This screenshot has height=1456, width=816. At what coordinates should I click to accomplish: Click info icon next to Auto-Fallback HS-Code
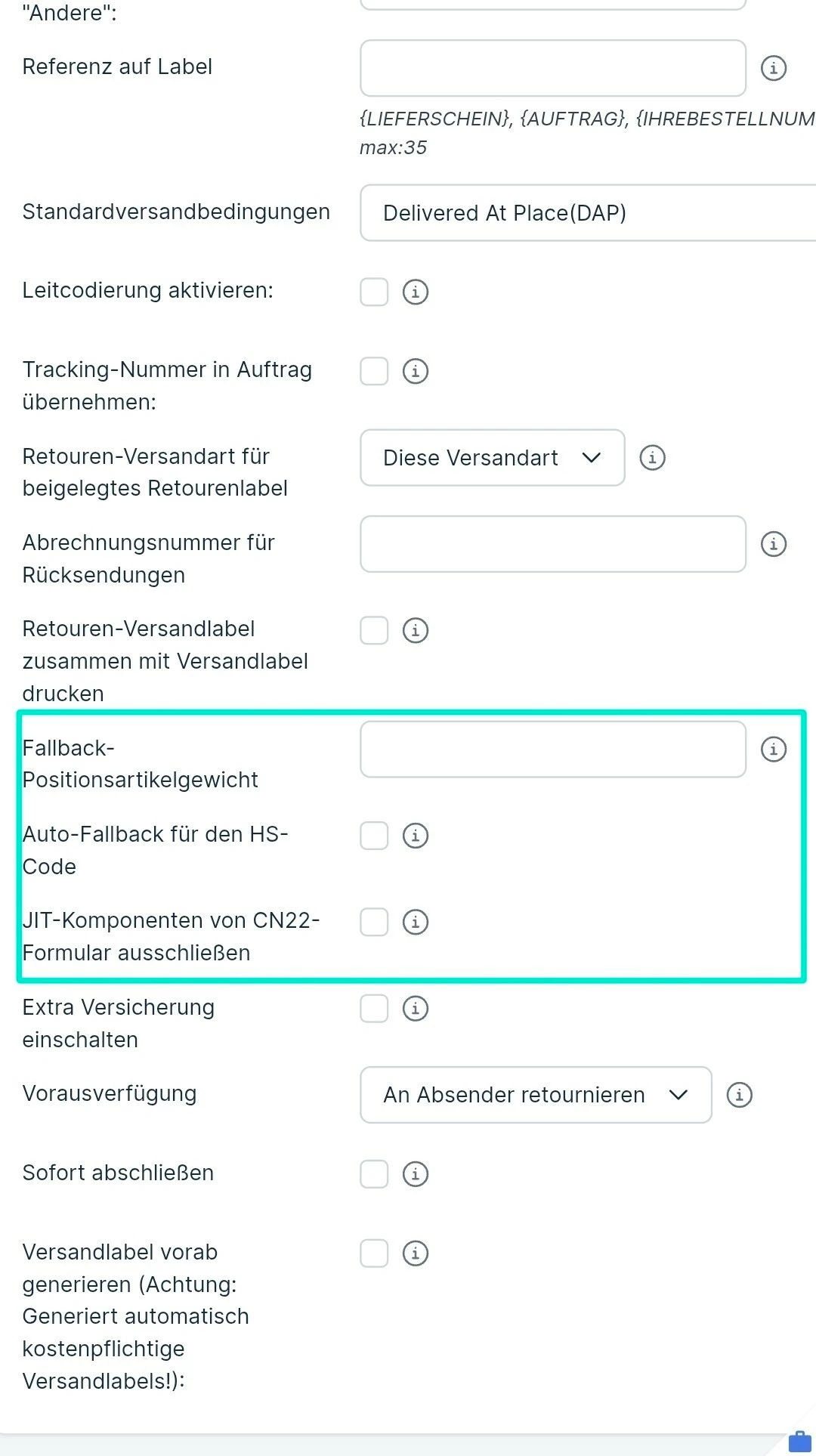415,836
